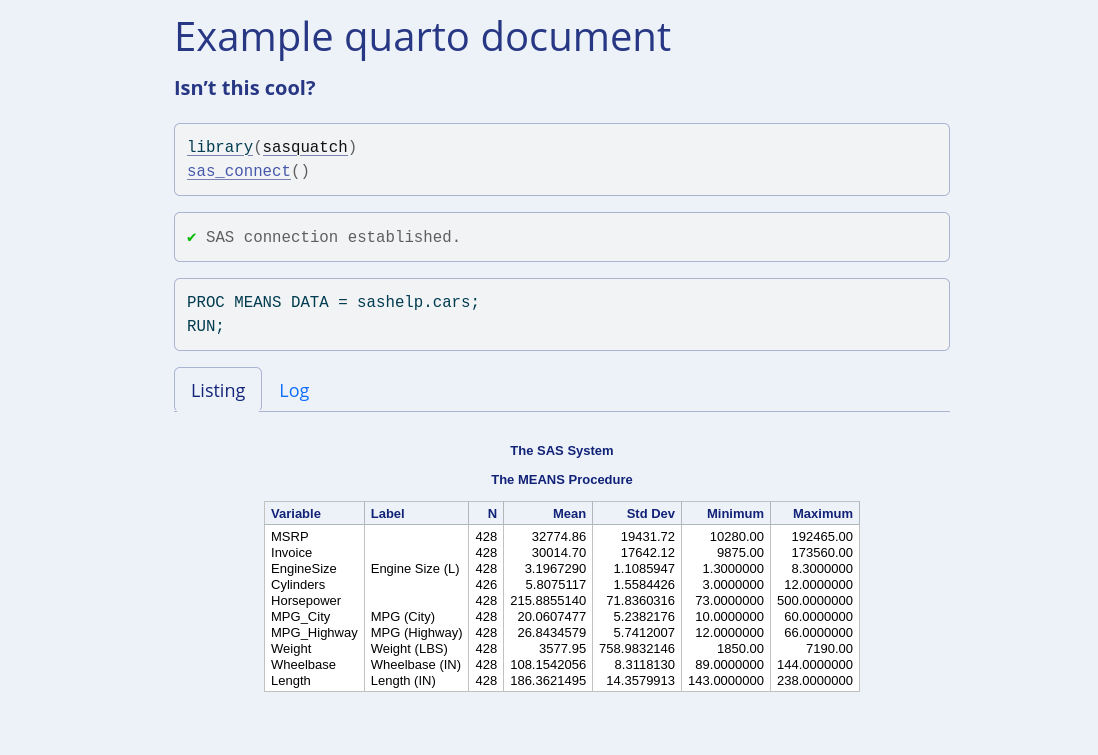Screen dimensions: 1098x755
Task: Open the library function link
Action: (x=220, y=148)
